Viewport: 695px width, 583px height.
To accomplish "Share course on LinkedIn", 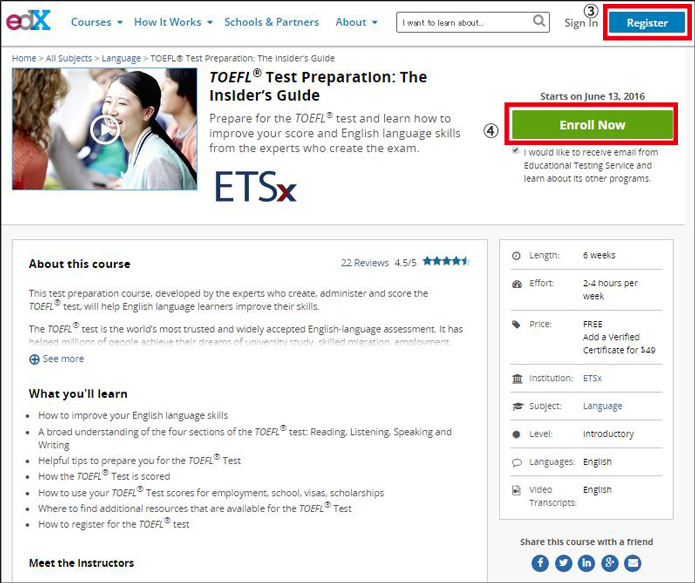I will coord(586,563).
